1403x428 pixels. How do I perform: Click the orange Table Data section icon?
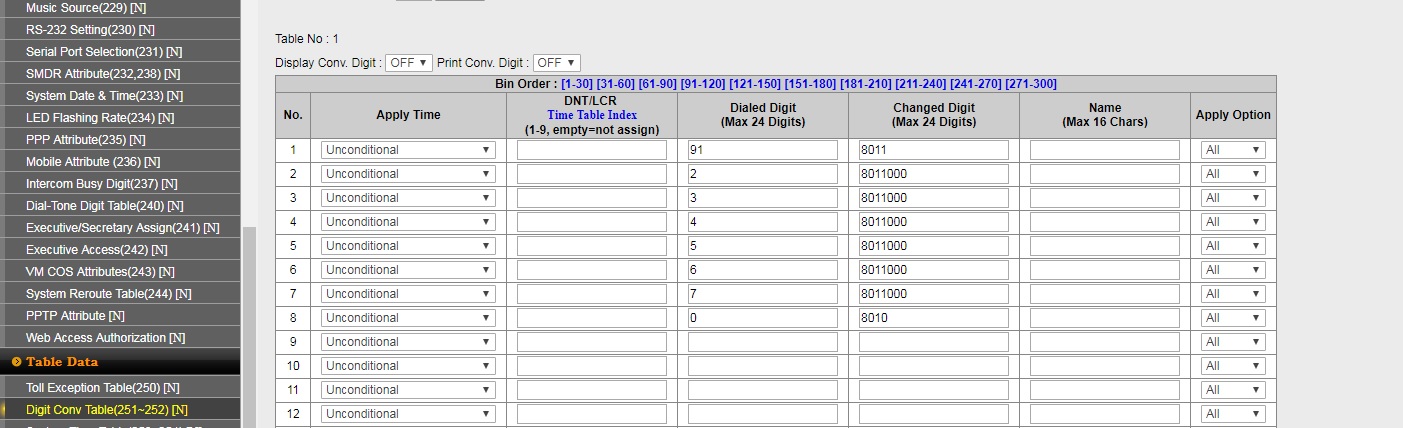click(16, 362)
